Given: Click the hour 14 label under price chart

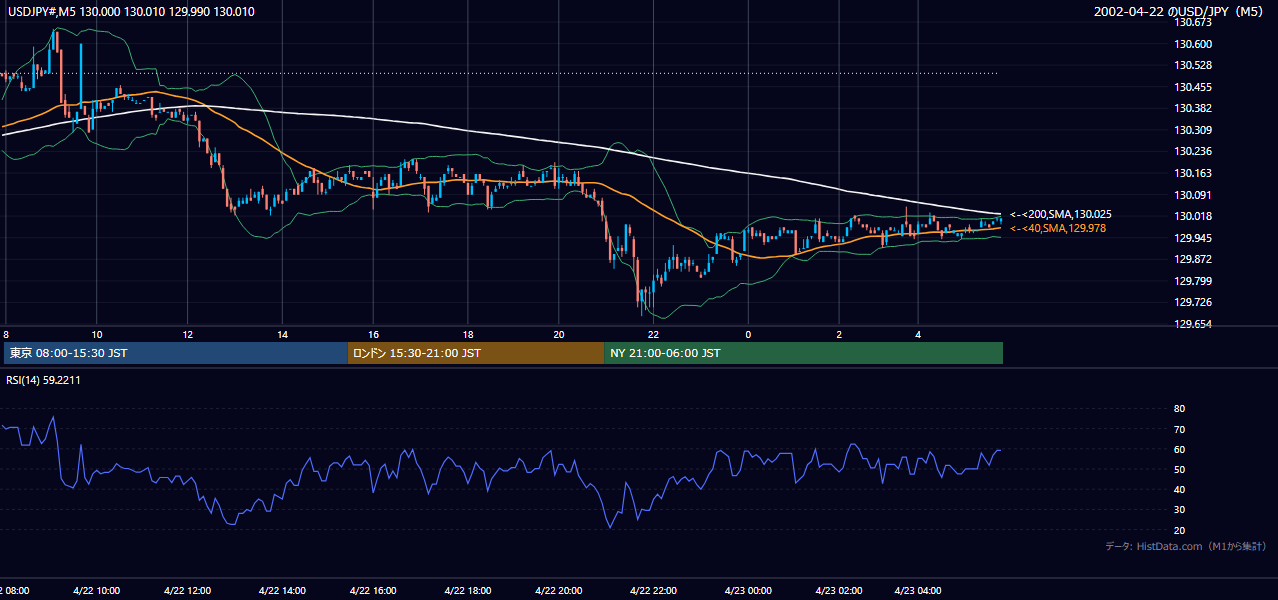Looking at the screenshot, I should [282, 334].
